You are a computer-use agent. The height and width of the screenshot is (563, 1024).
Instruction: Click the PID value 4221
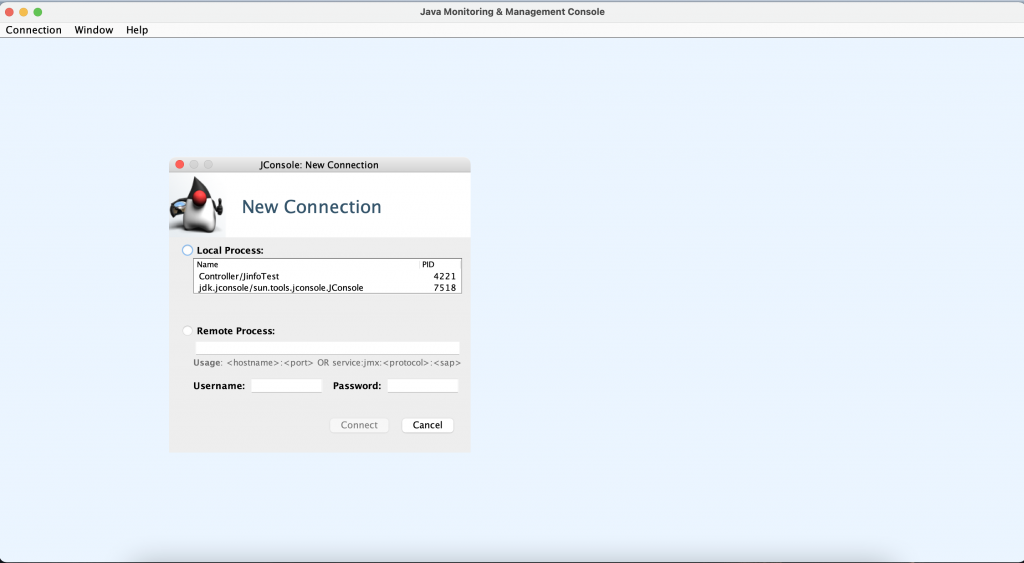coord(445,276)
